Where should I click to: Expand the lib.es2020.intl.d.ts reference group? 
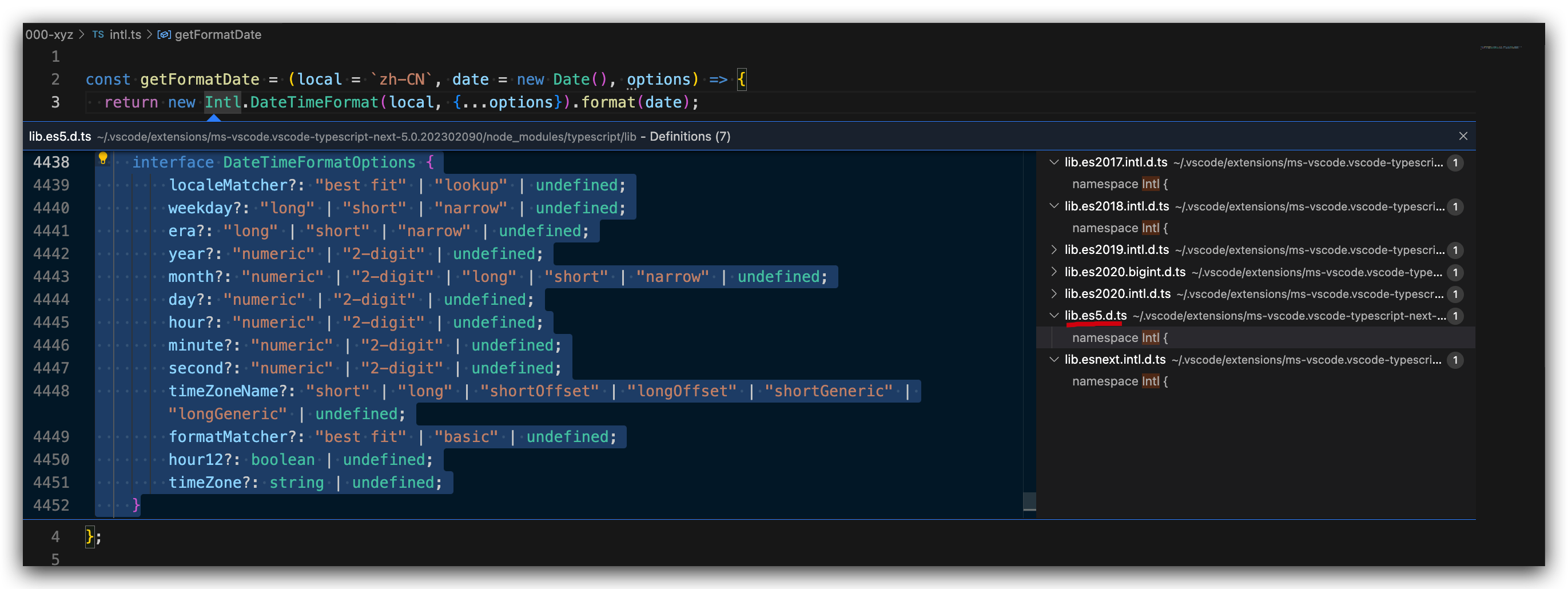click(x=1054, y=293)
